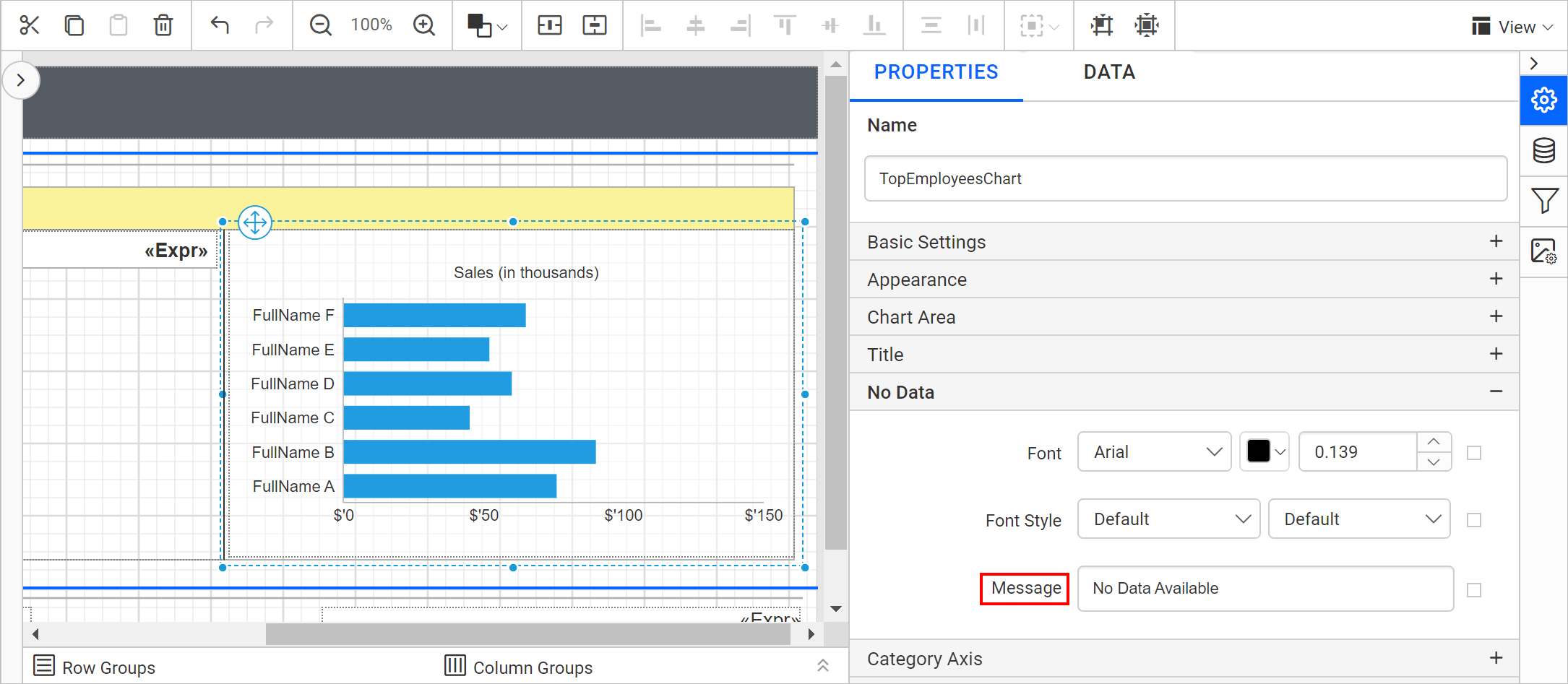
Task: Align selected items to vertical middle
Action: pos(830,25)
